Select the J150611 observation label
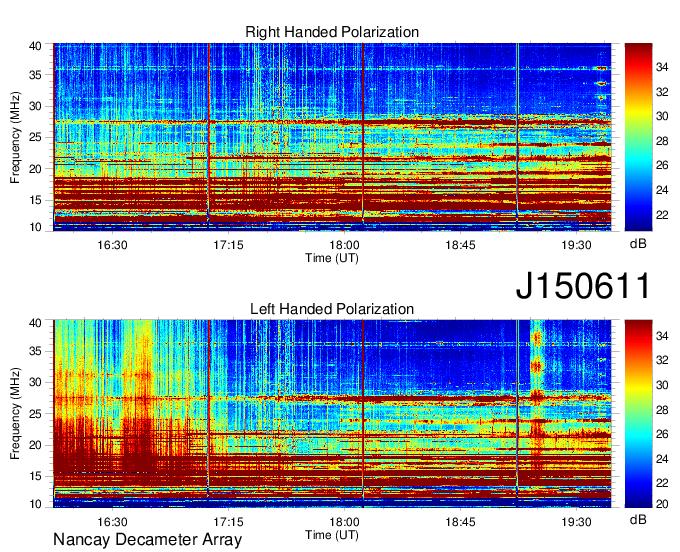This screenshot has height=552, width=680. (583, 286)
